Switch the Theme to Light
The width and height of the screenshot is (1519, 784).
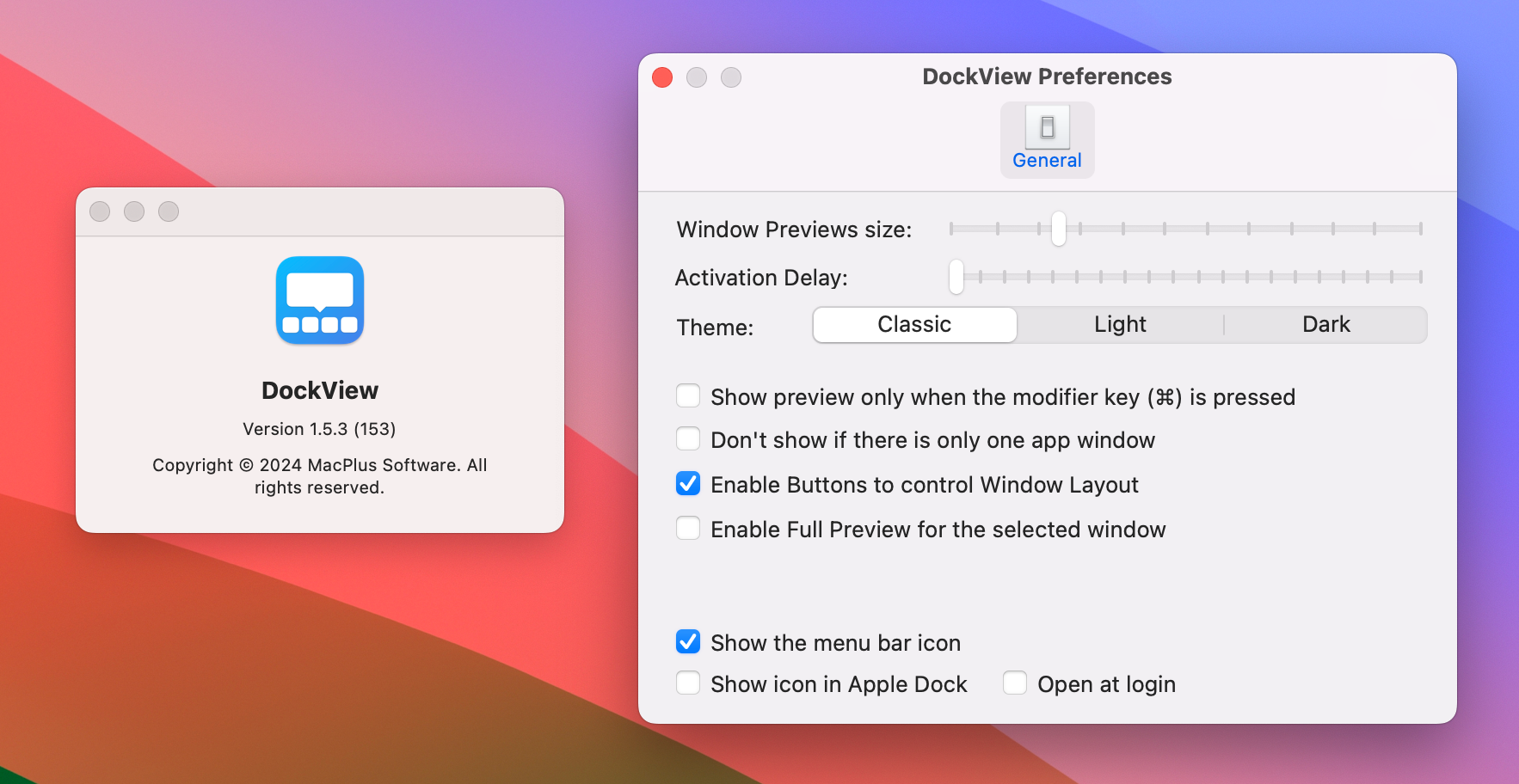(1119, 325)
